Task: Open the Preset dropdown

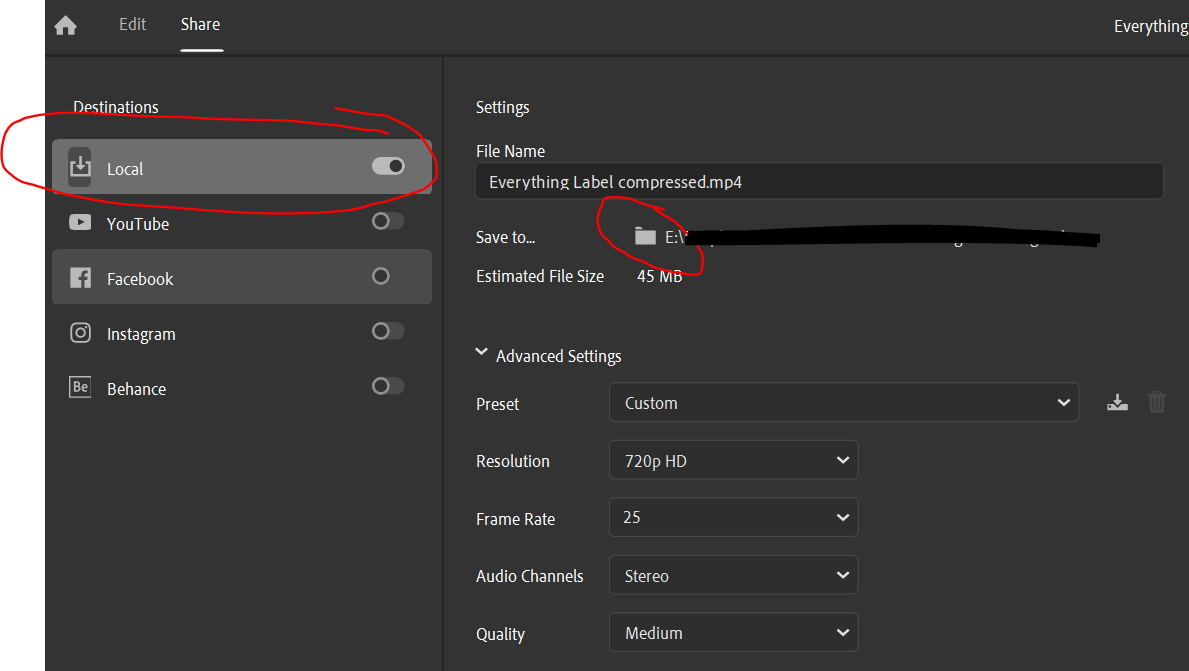Action: 843,403
